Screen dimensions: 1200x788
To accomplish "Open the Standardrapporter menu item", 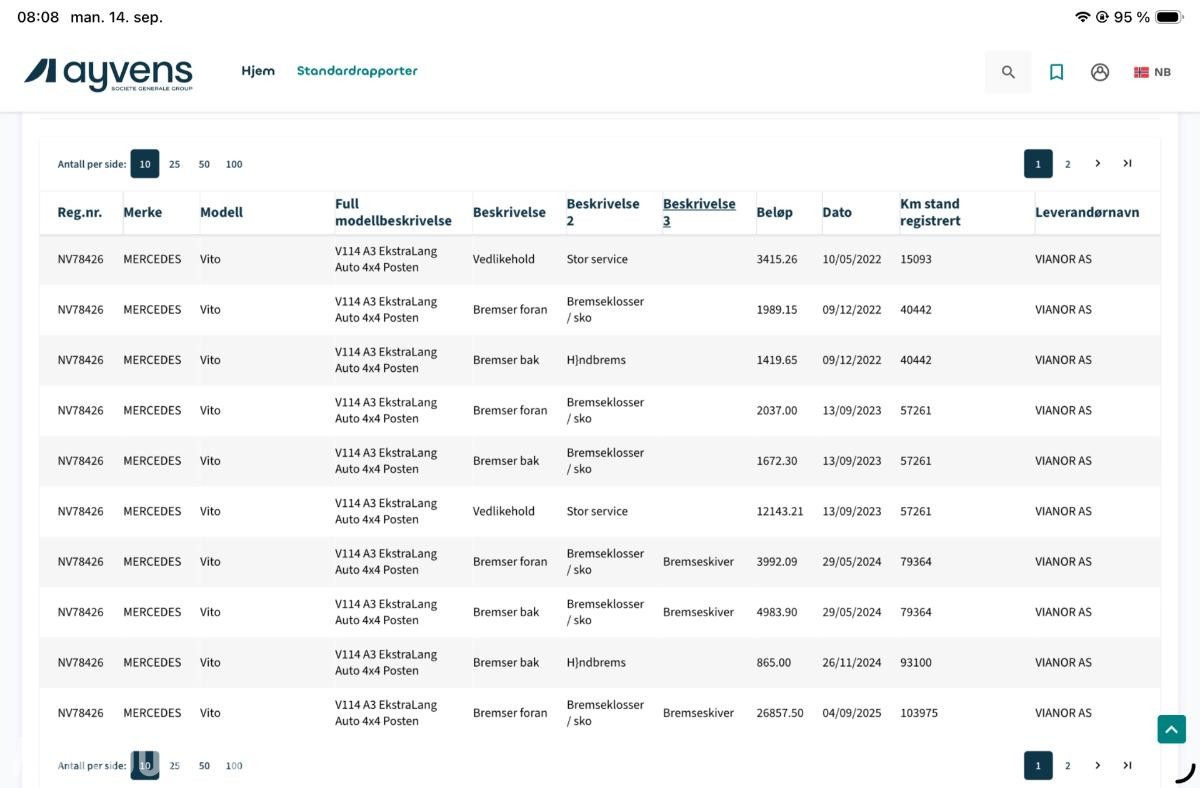I will (357, 71).
